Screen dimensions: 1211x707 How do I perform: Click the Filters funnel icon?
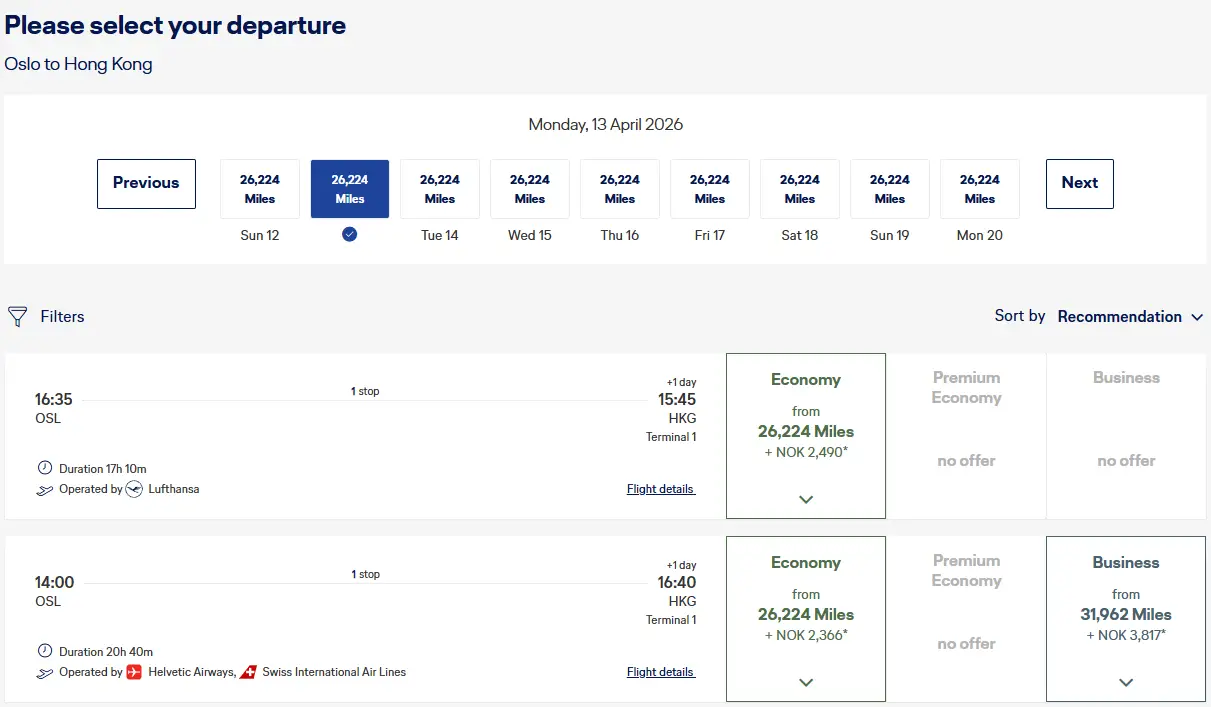pos(17,317)
